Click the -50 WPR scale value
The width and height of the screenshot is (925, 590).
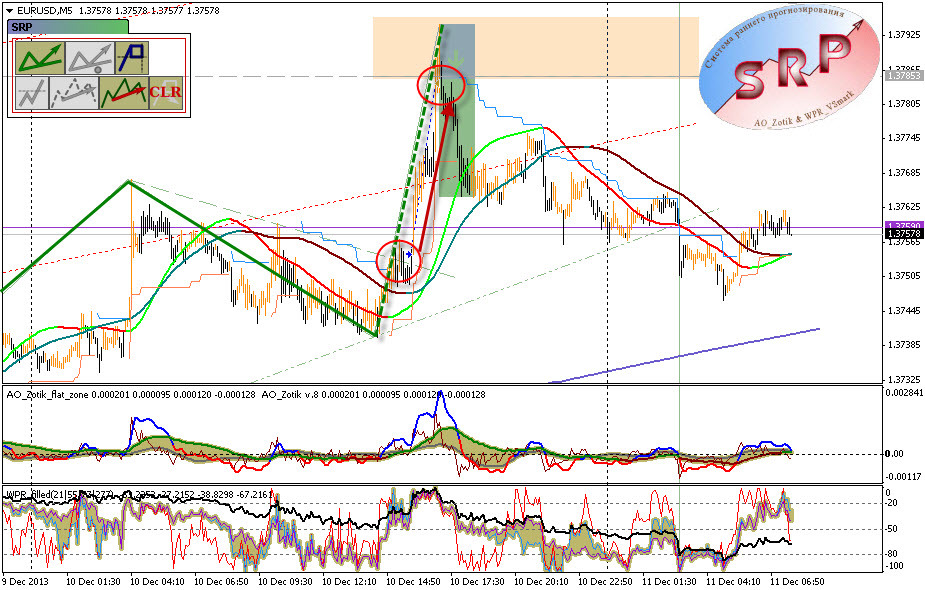pyautogui.click(x=891, y=529)
